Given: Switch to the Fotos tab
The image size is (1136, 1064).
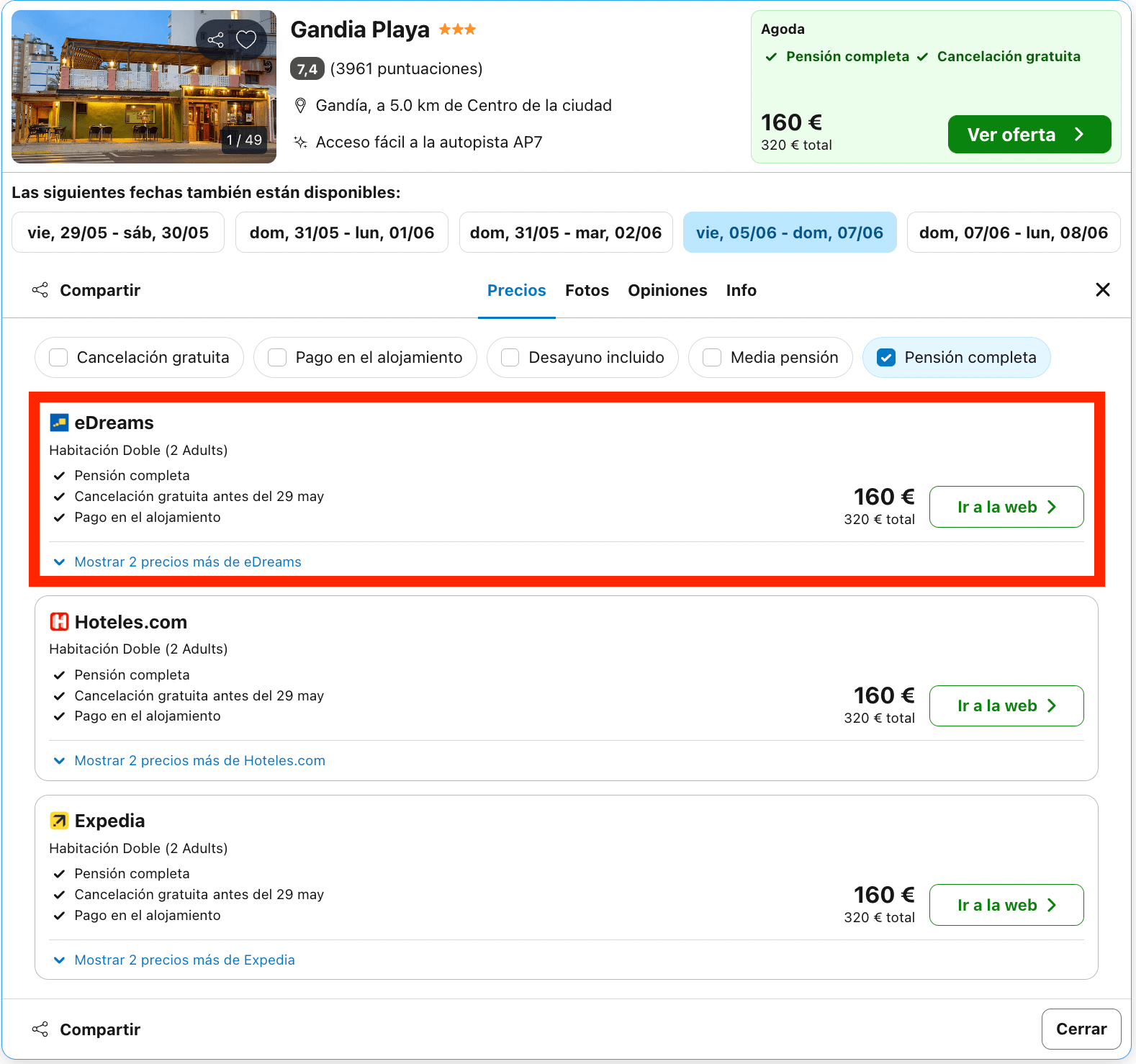Looking at the screenshot, I should tap(587, 290).
